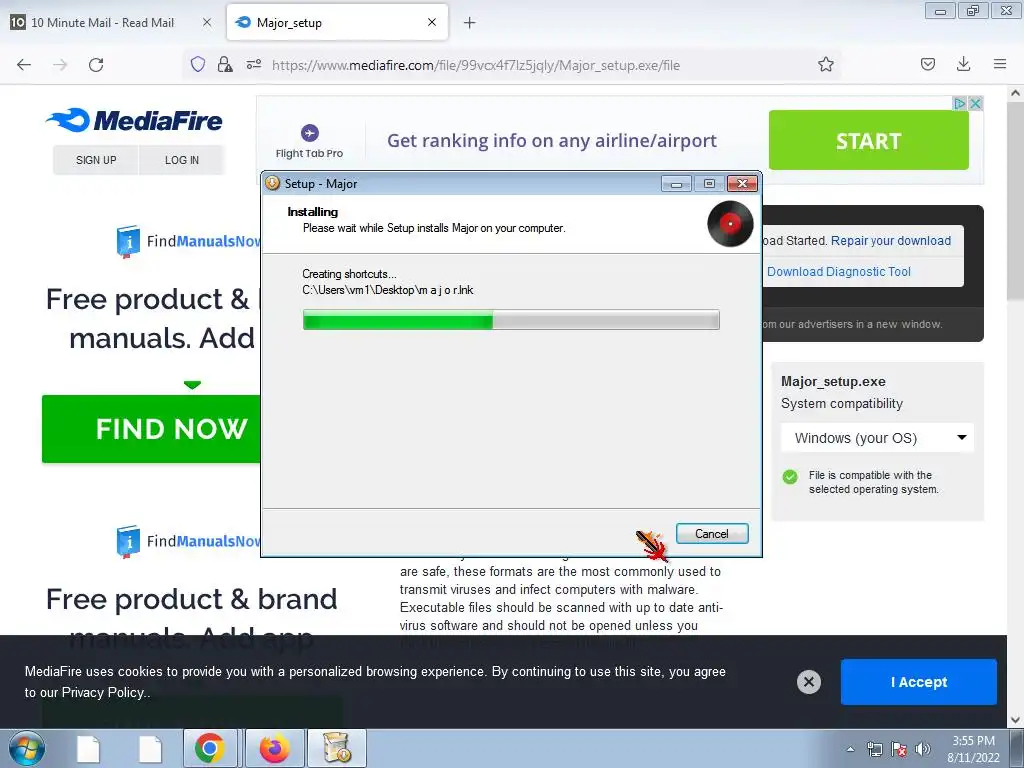
Task: Click upper FindManualsNow book icon
Action: 128,242
